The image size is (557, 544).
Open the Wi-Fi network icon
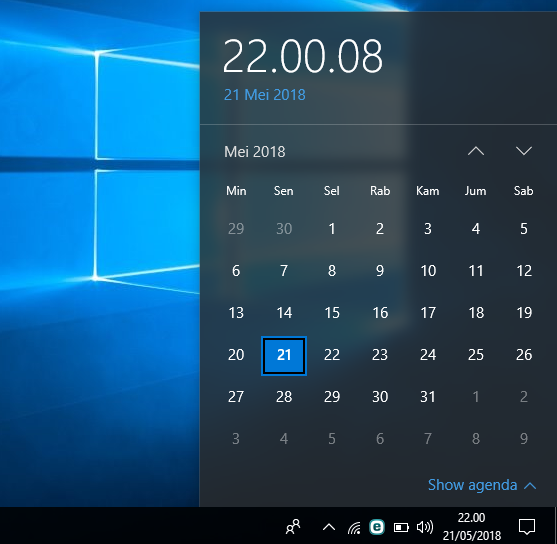[354, 527]
